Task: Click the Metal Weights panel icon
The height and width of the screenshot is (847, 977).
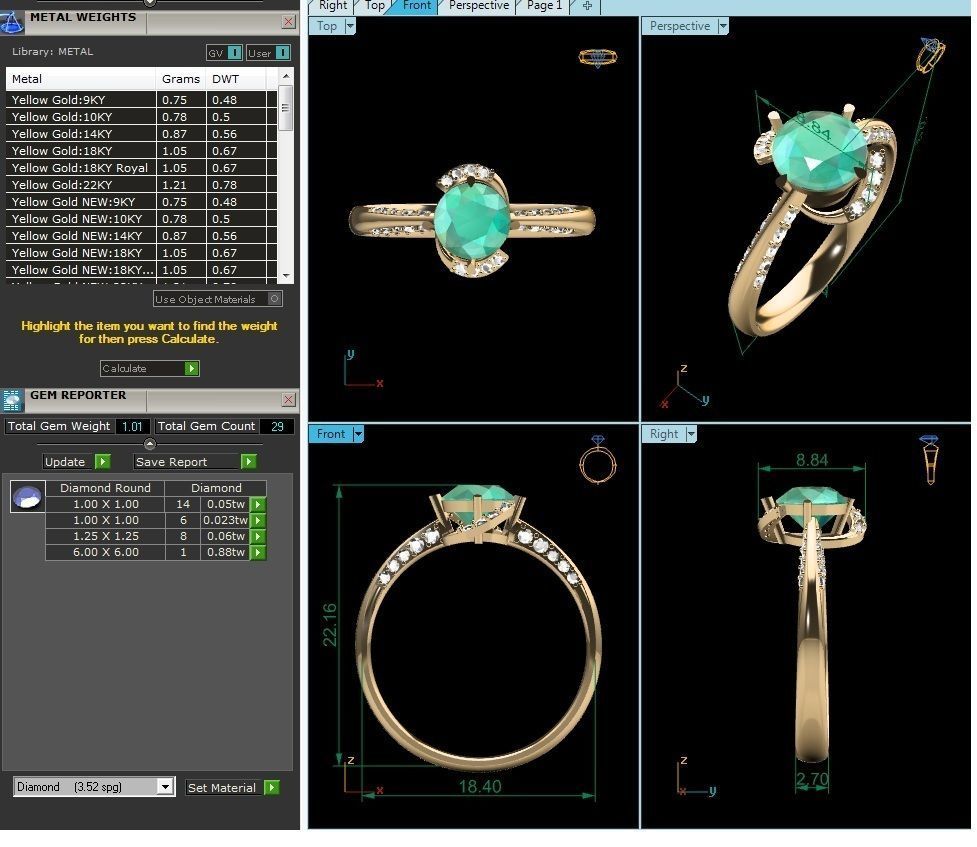Action: click(11, 23)
